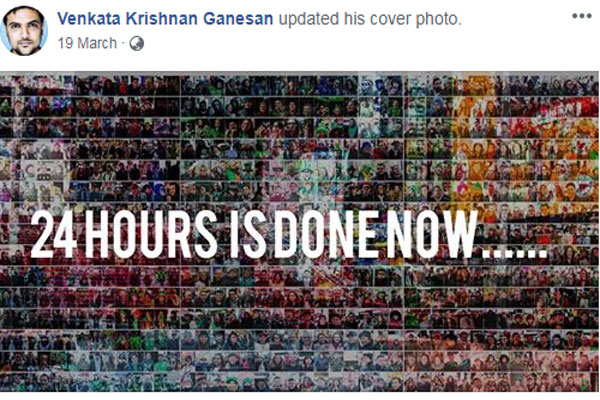Click the trailing dots after 'NOW'
The width and height of the screenshot is (600, 400).
click(x=515, y=252)
